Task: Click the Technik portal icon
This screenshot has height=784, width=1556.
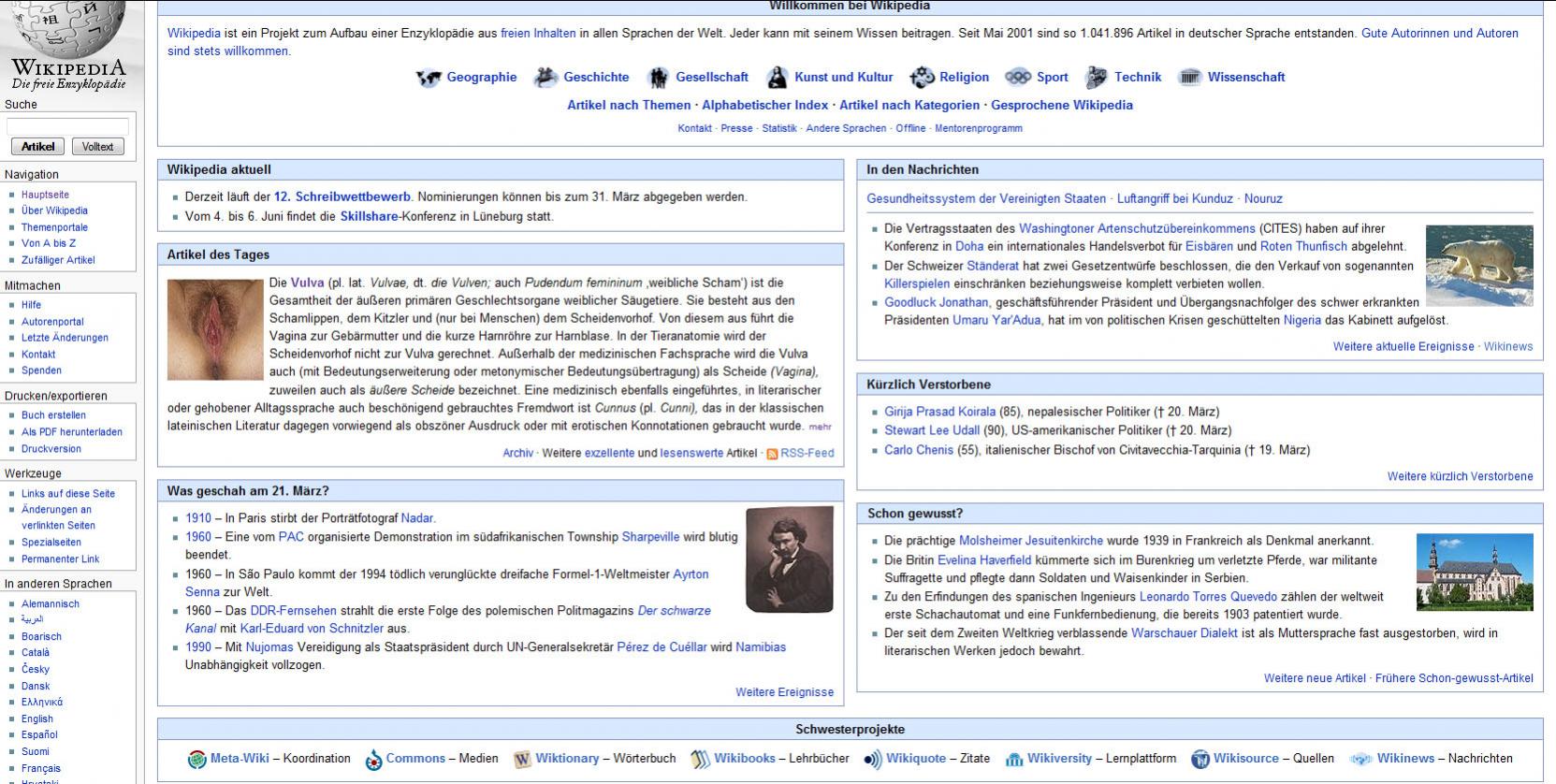Action: pyautogui.click(x=1097, y=78)
